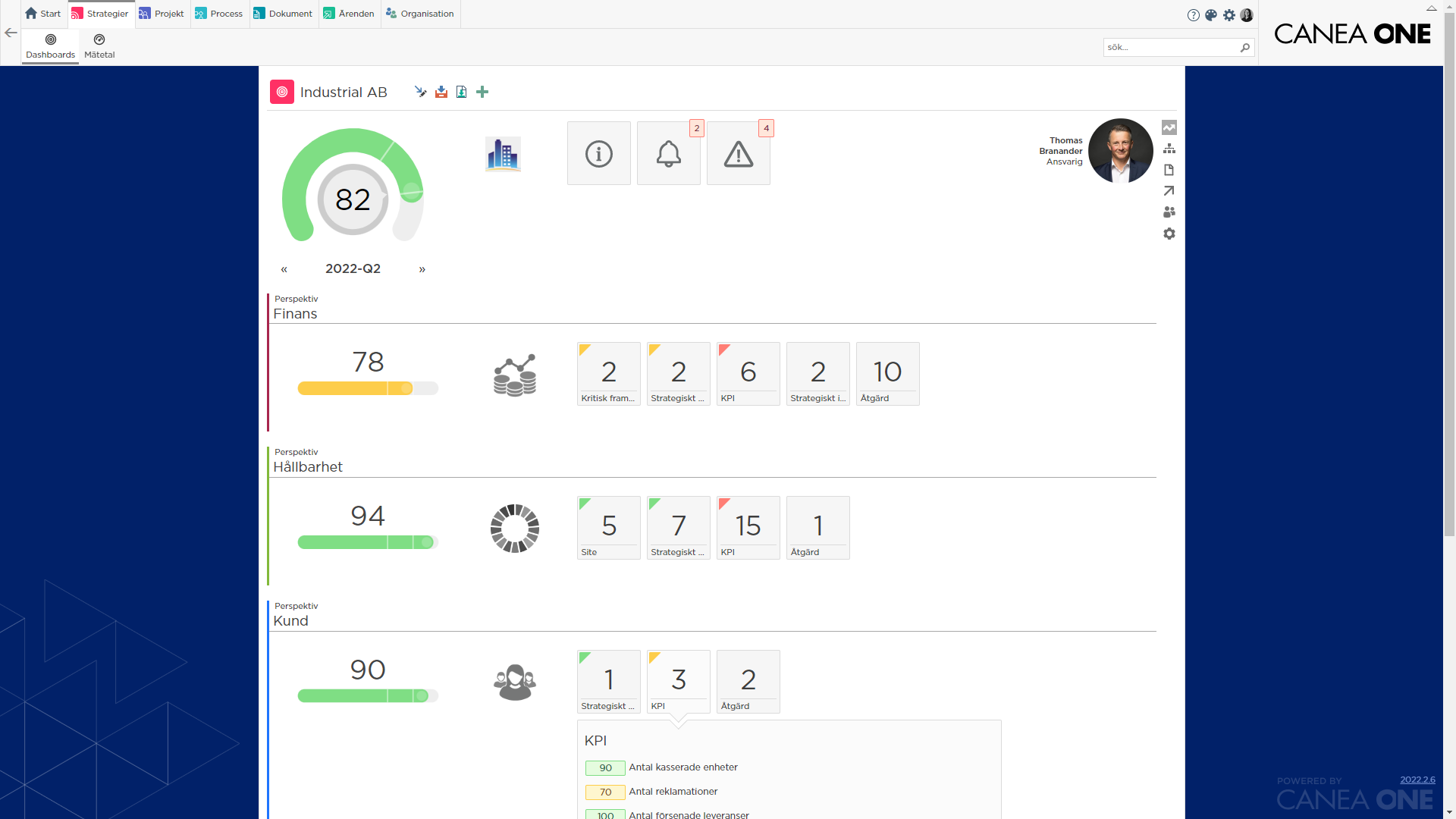The image size is (1456, 819).
Task: Open the Projekt menu in the top bar
Action: tap(162, 14)
